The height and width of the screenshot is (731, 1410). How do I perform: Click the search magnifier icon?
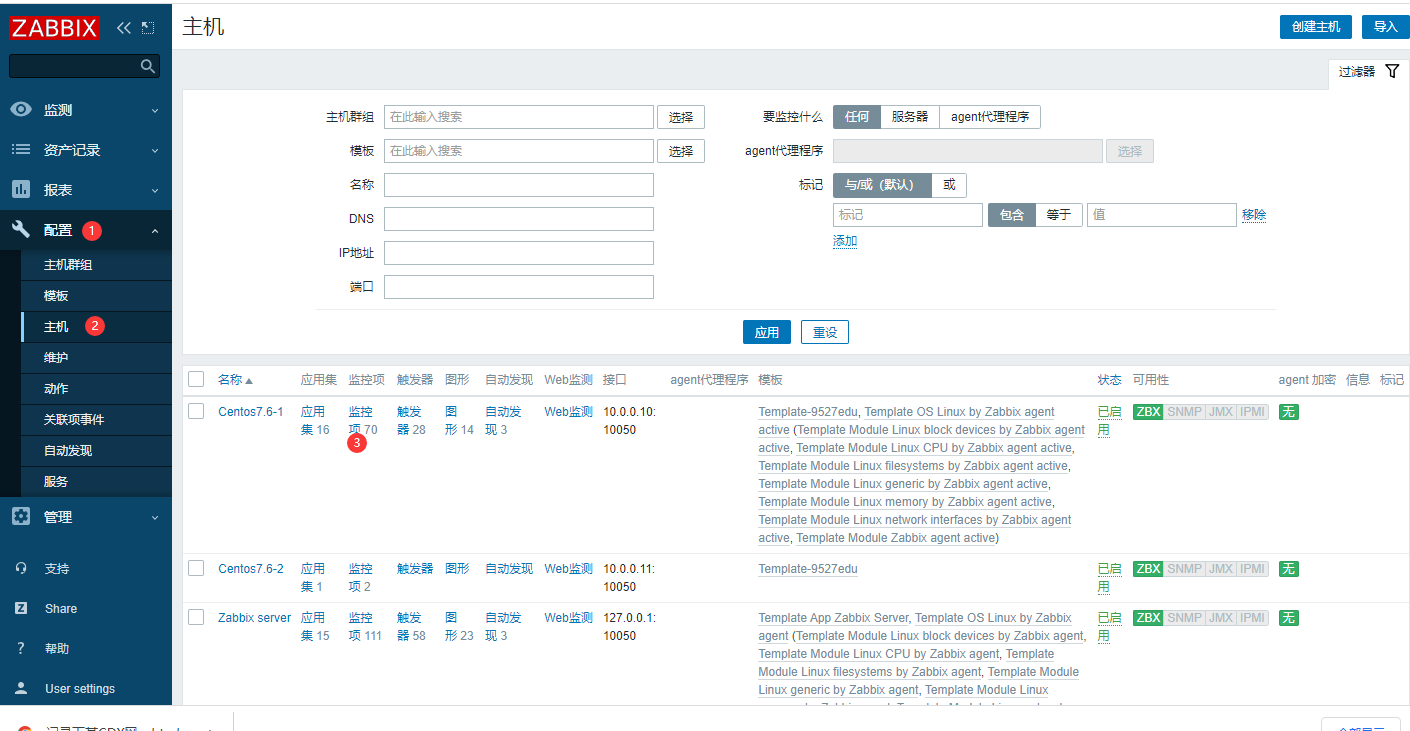[148, 66]
